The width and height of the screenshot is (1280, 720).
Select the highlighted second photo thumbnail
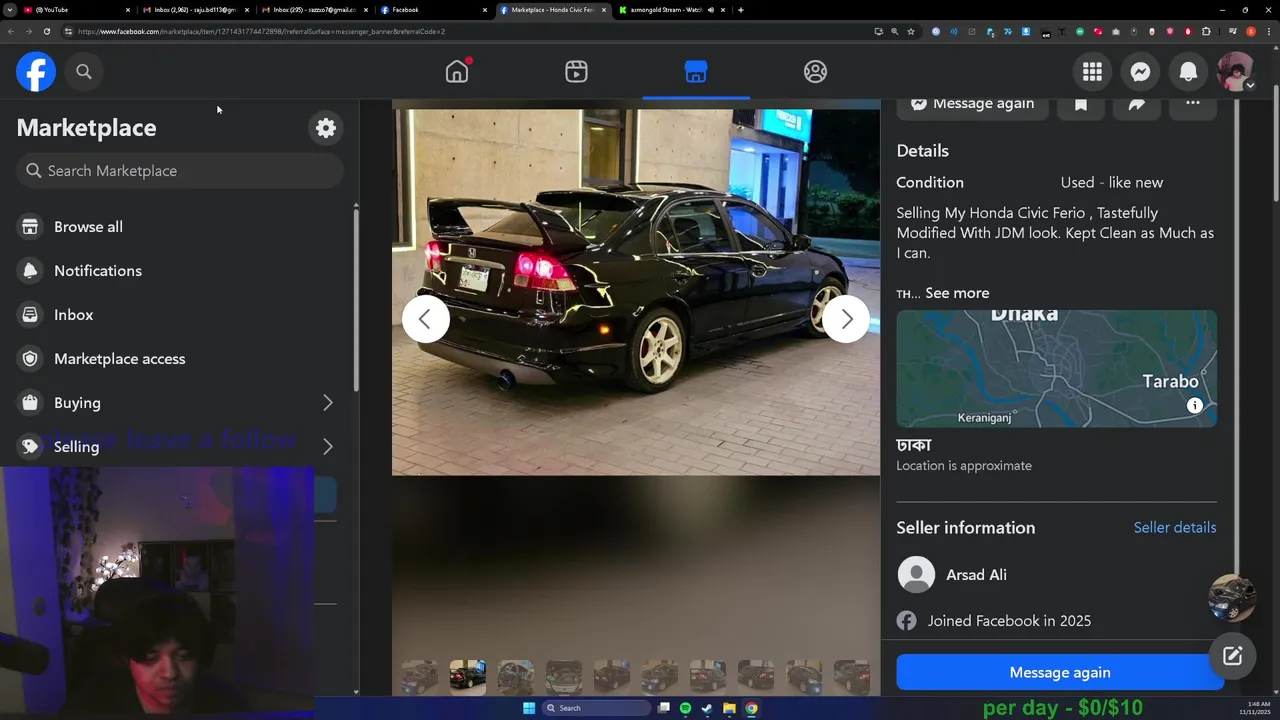467,677
